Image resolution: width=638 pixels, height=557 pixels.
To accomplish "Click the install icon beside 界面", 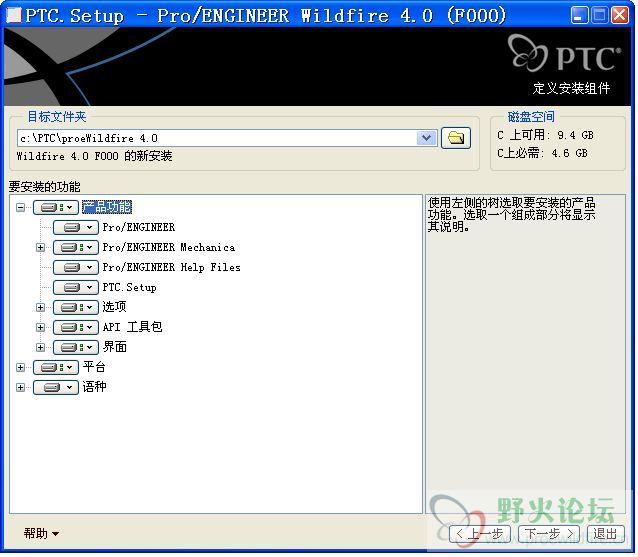I will point(76,347).
